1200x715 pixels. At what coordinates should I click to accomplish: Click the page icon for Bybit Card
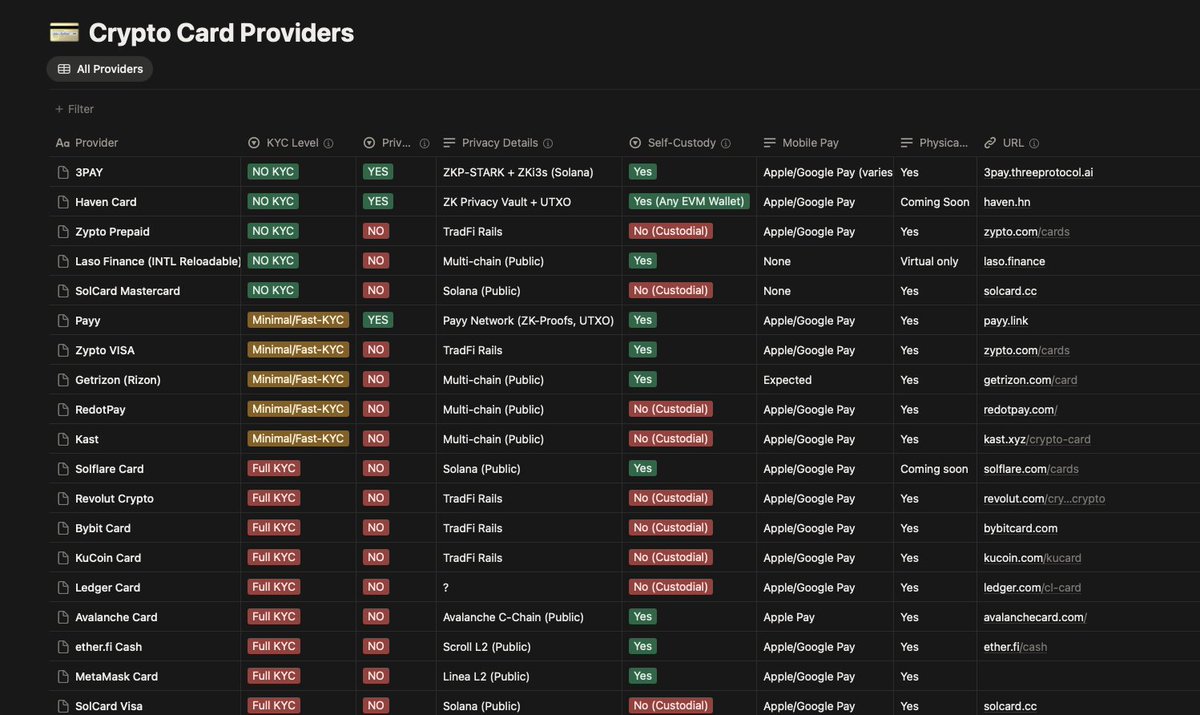point(63,528)
